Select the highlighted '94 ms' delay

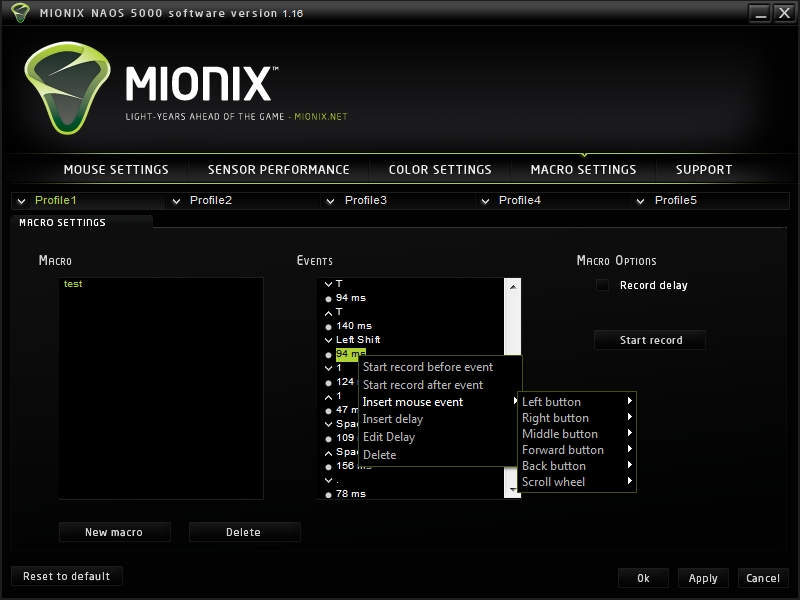pyautogui.click(x=351, y=354)
